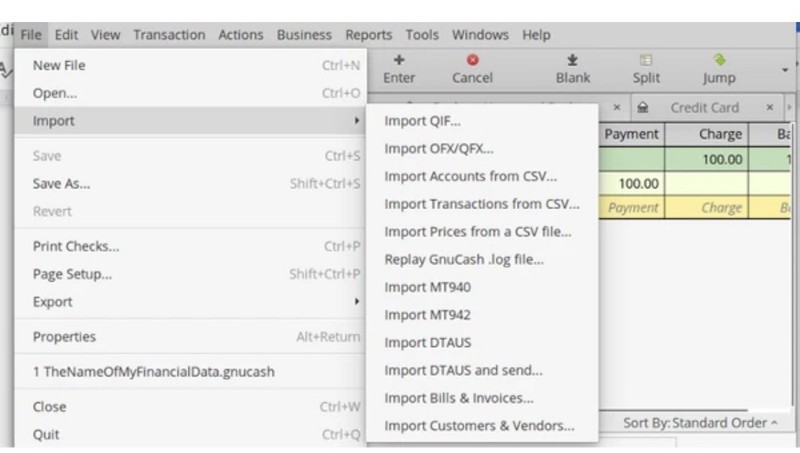Click the Cancel transaction toolbar icon

(x=472, y=60)
